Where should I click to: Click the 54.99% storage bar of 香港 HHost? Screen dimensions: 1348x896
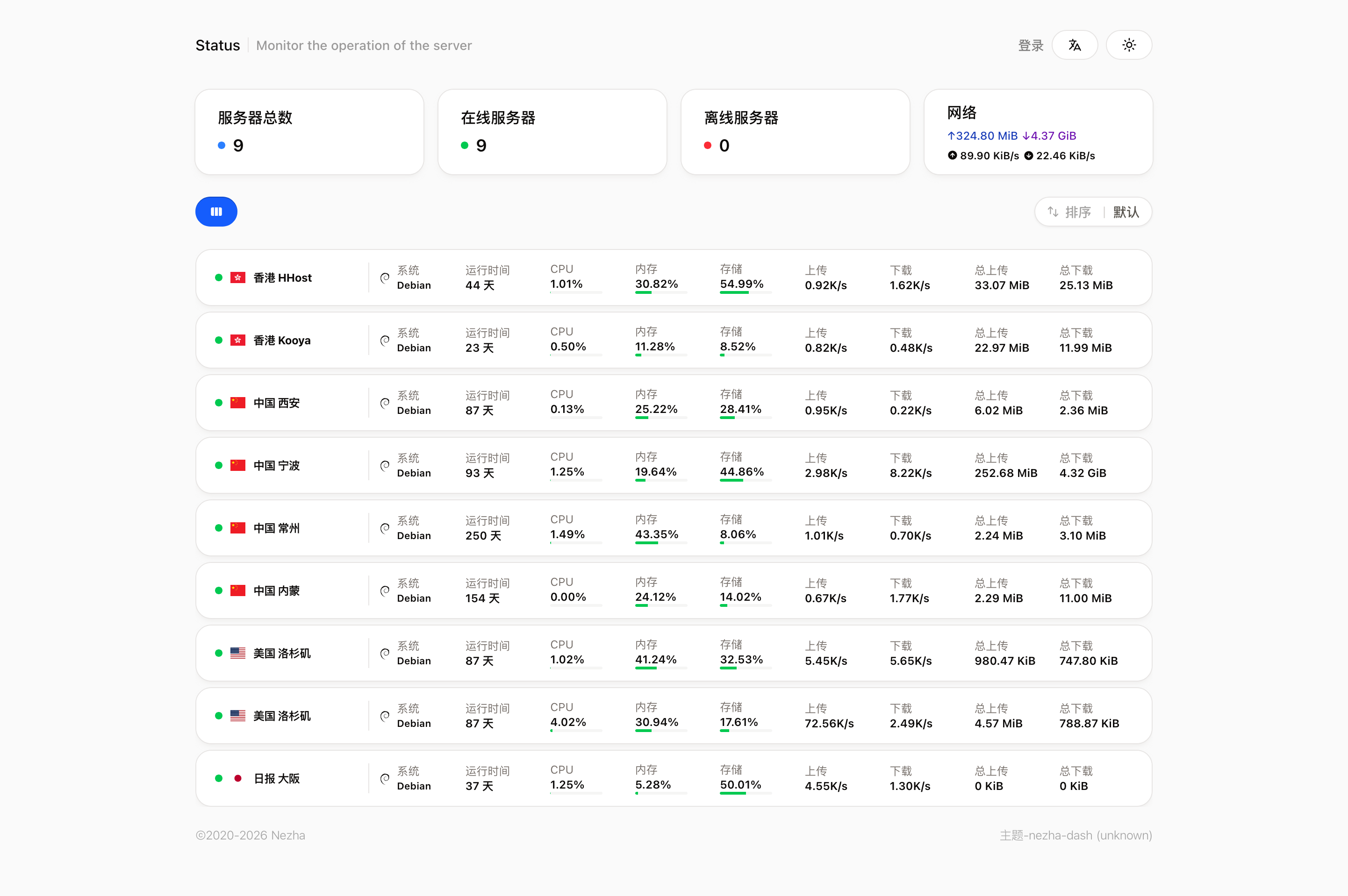click(746, 292)
